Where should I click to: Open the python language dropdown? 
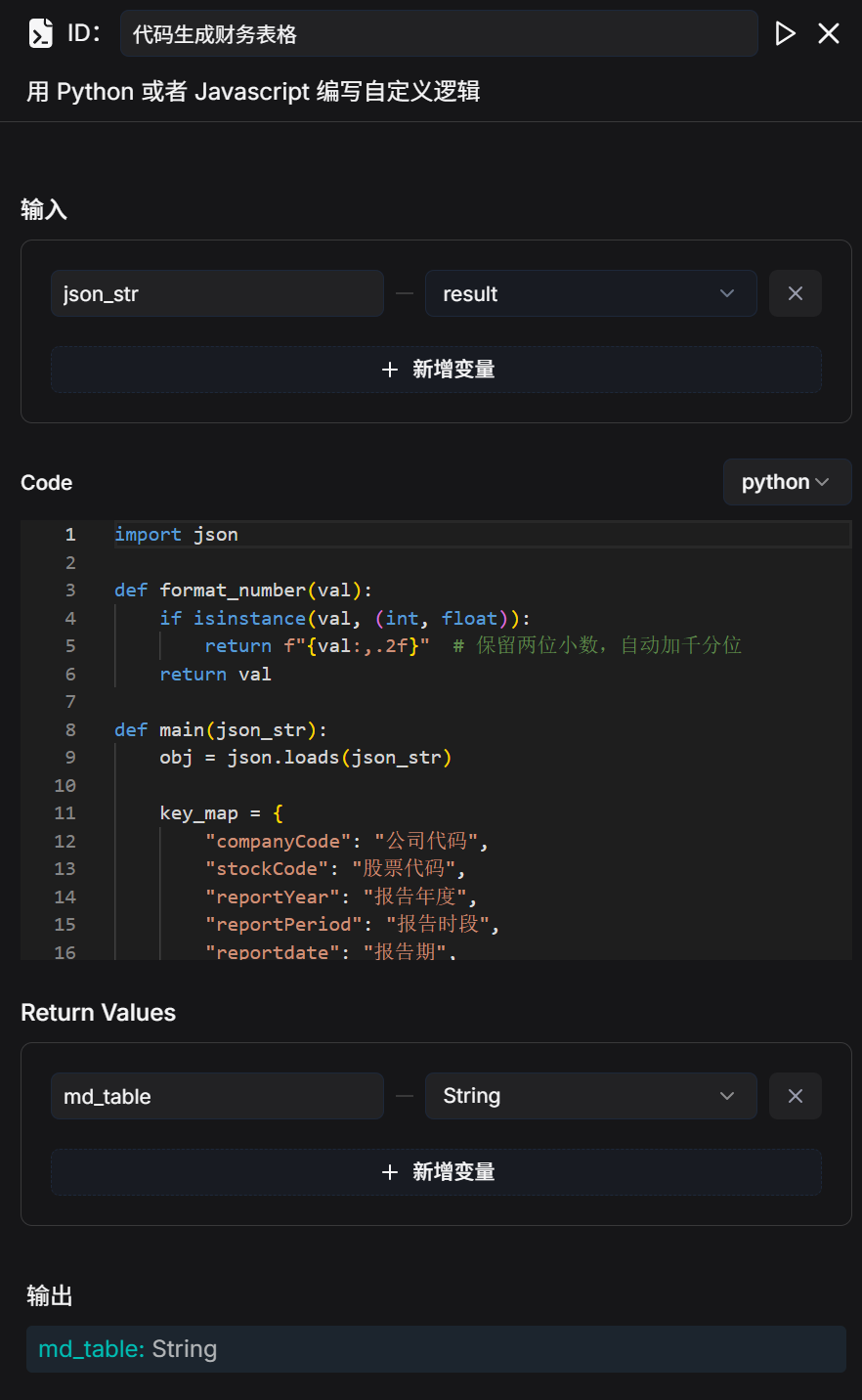click(x=786, y=482)
